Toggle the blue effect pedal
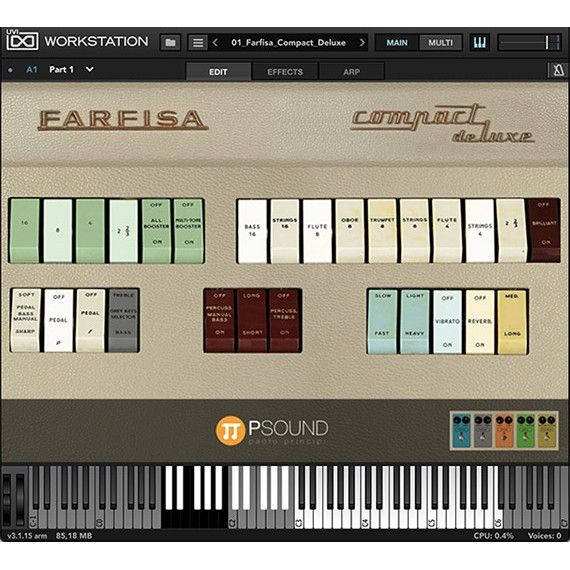This screenshot has width=570, height=570. (461, 431)
